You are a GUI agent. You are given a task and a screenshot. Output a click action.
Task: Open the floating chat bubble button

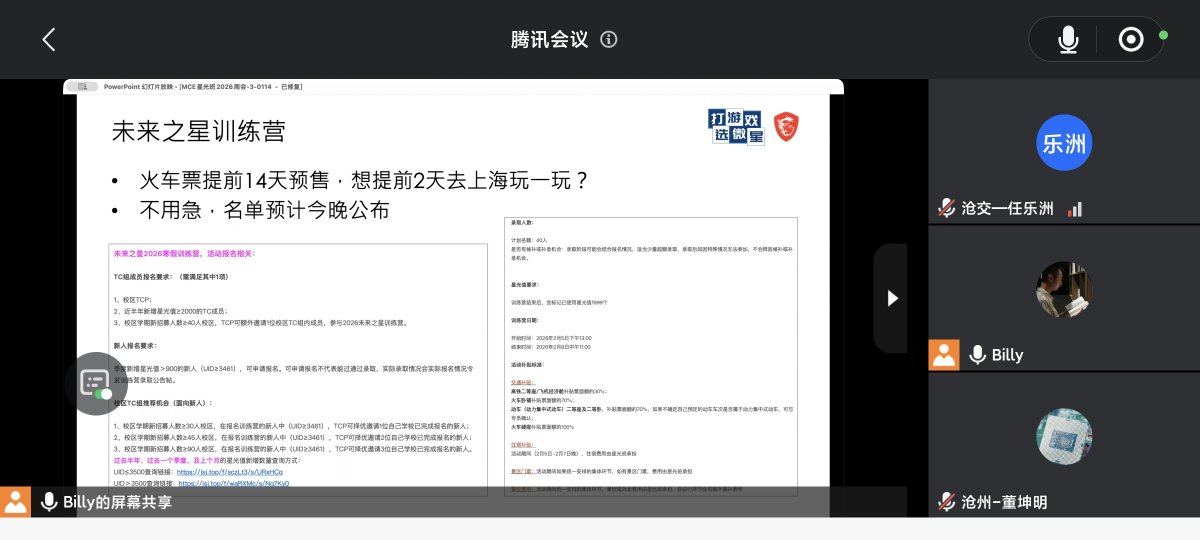point(95,383)
